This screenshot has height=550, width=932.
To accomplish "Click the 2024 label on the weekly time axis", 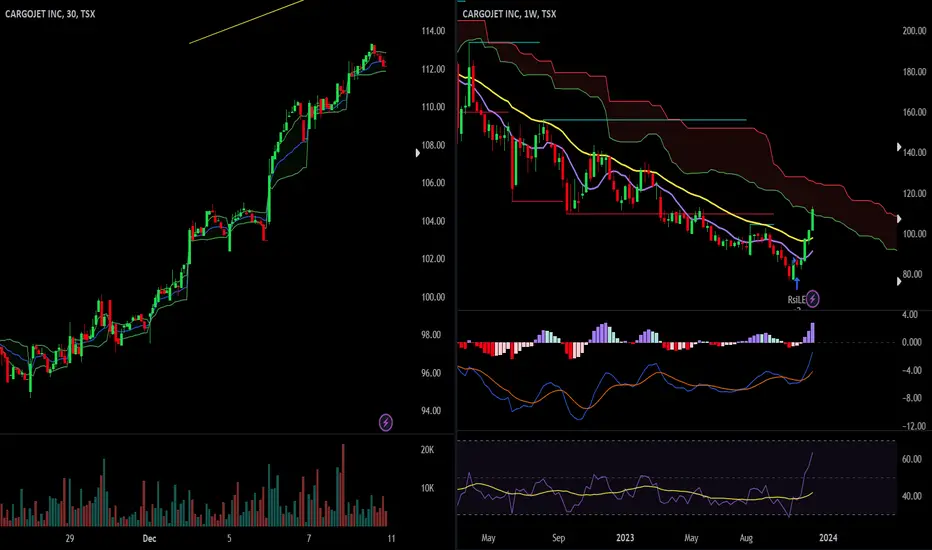I will 828,538.
